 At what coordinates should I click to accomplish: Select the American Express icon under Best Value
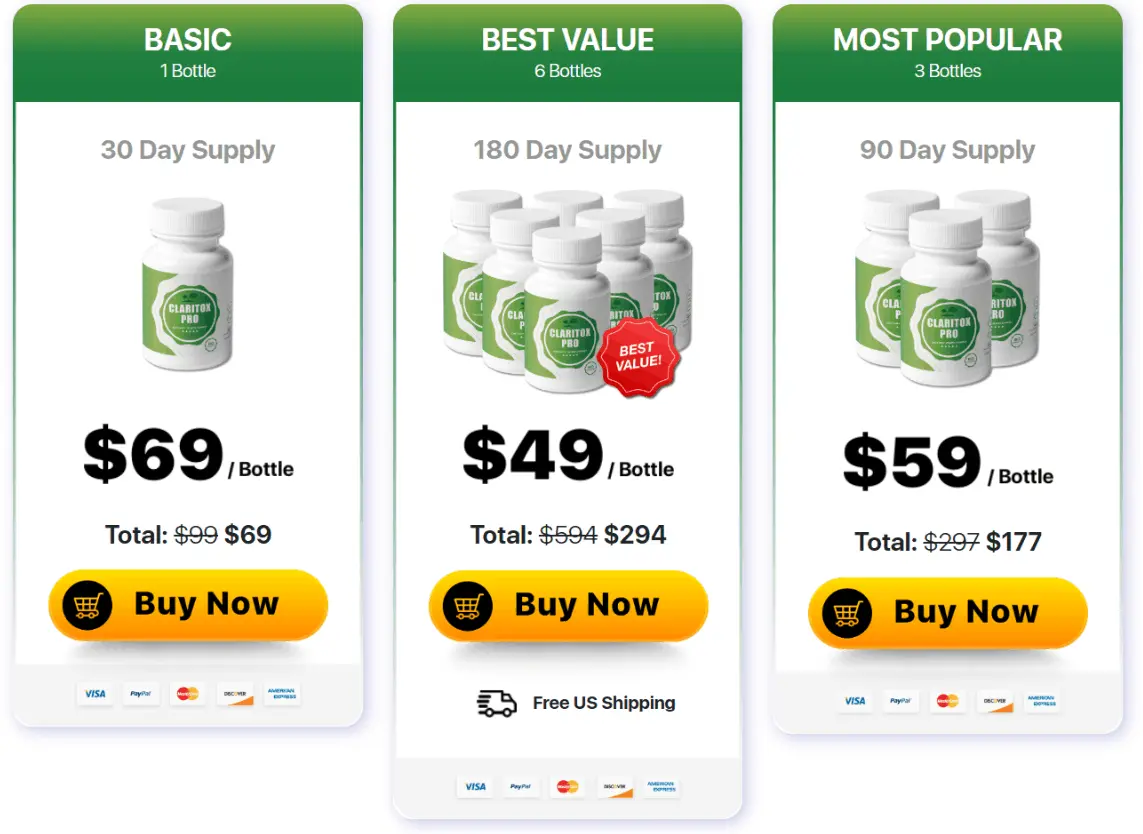pos(661,787)
